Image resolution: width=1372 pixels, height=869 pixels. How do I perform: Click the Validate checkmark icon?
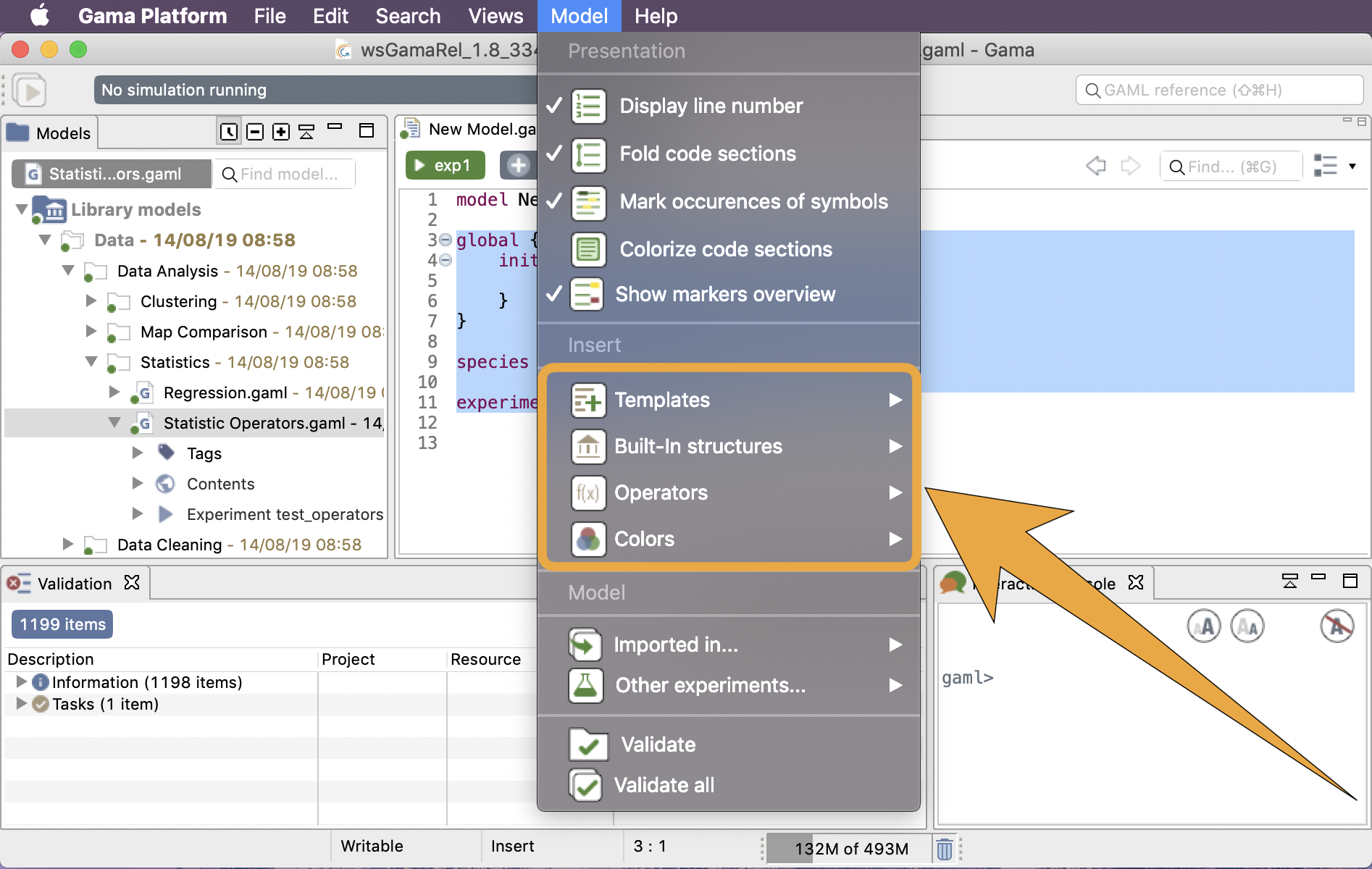[588, 744]
